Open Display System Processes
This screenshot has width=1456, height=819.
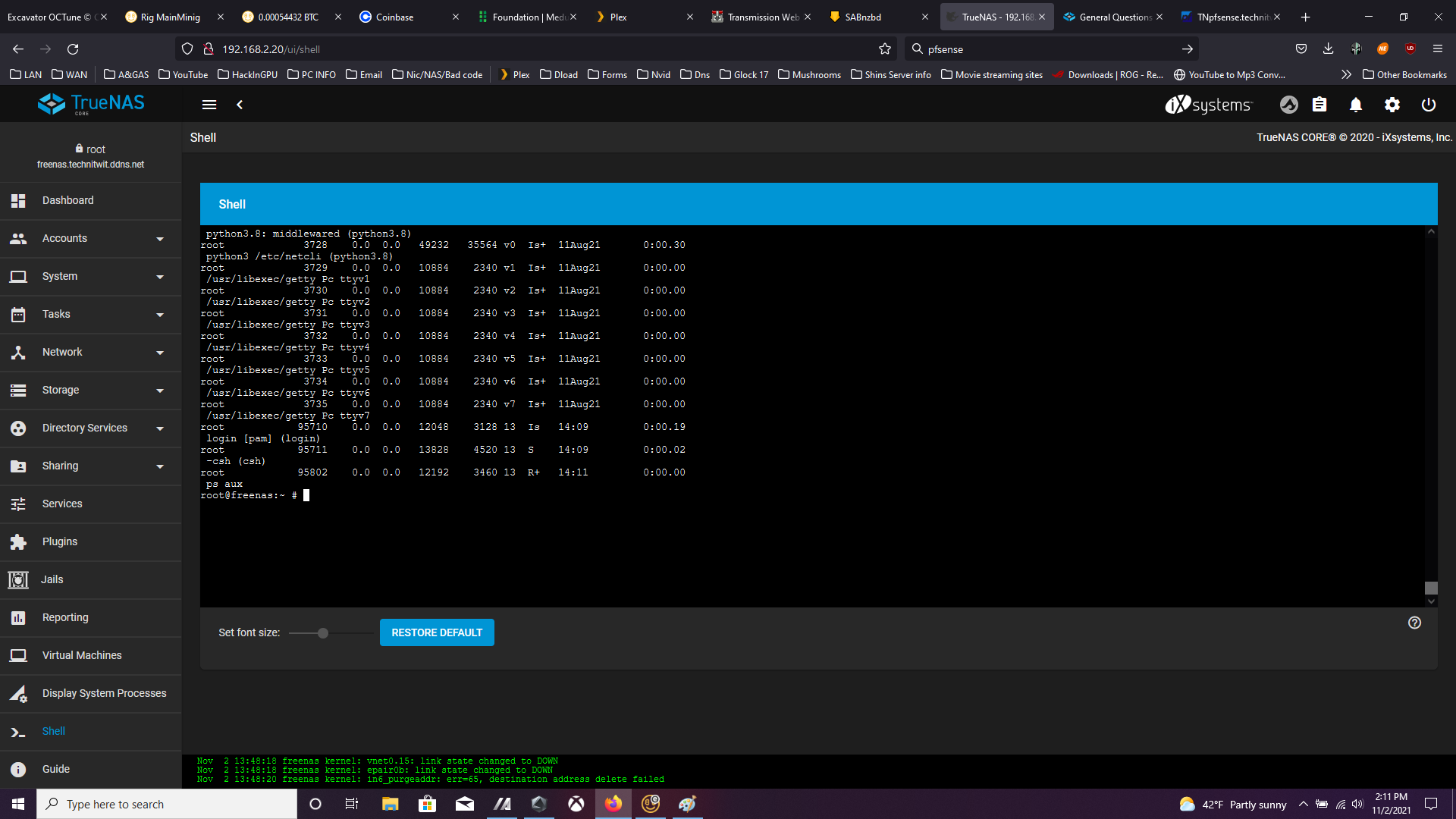91,693
